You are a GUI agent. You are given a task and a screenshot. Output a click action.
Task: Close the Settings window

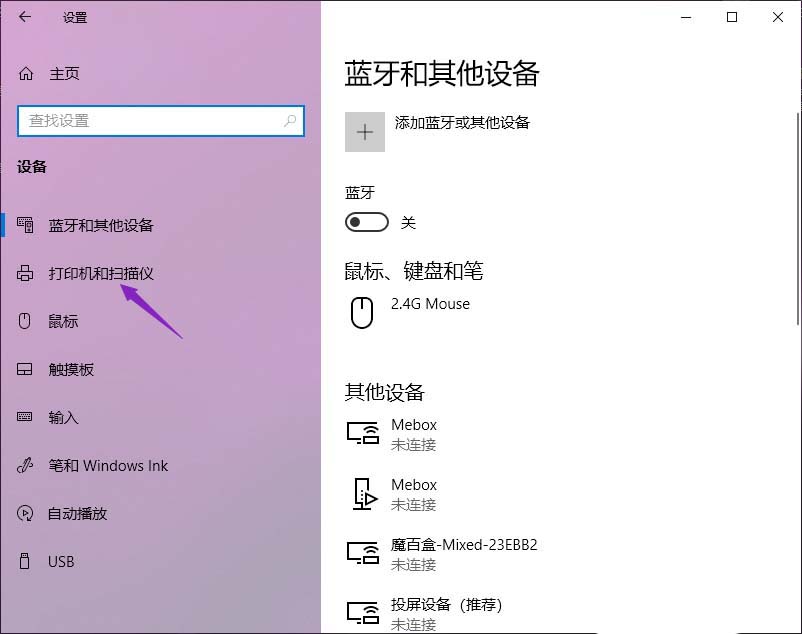click(x=778, y=17)
